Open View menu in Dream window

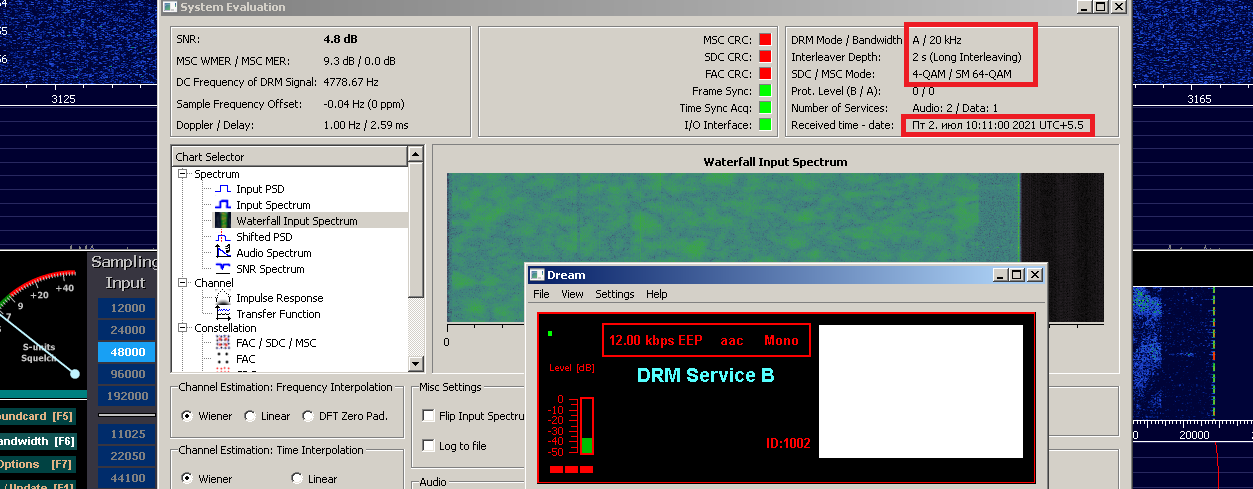[572, 294]
